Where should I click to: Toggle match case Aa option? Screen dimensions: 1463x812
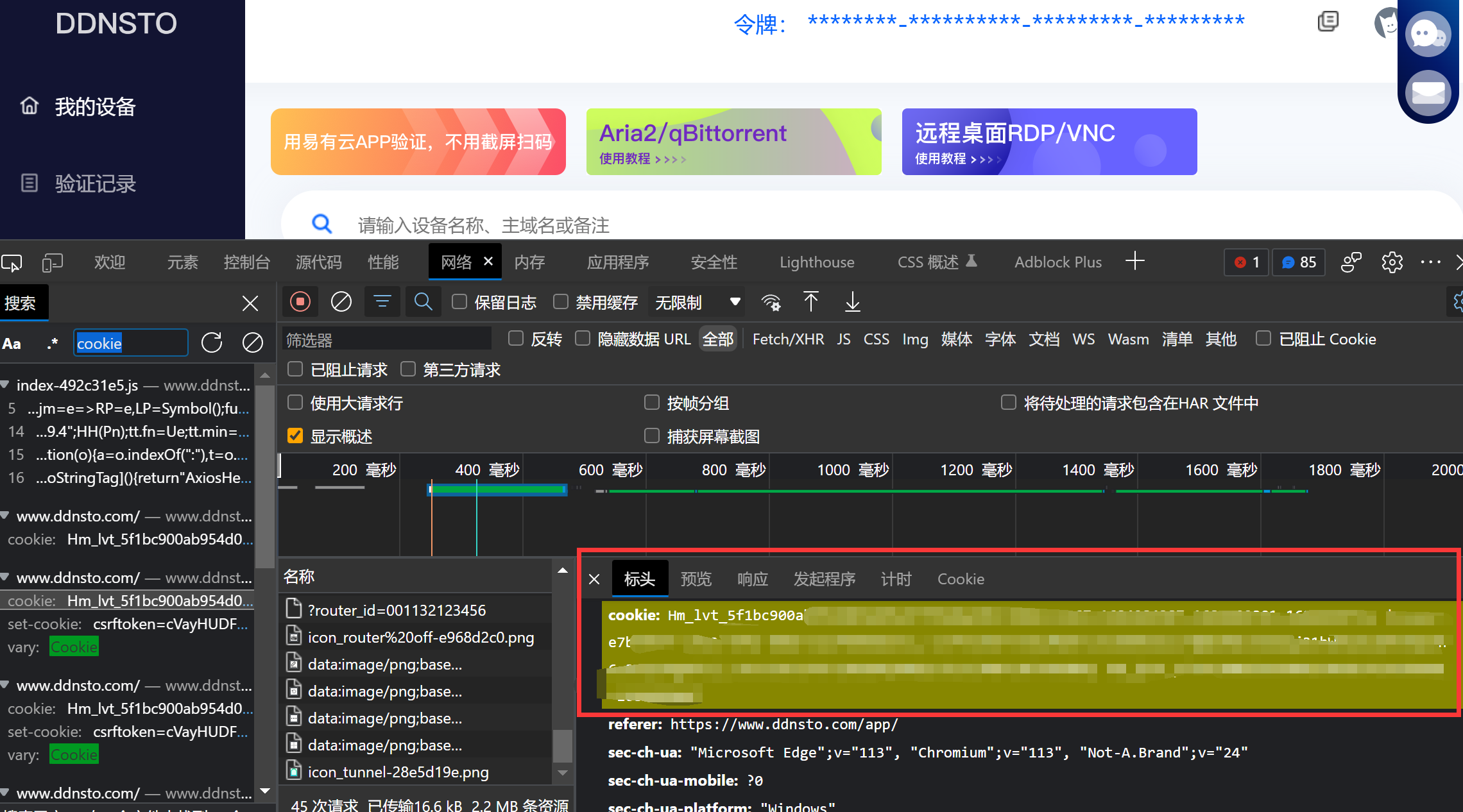12,343
